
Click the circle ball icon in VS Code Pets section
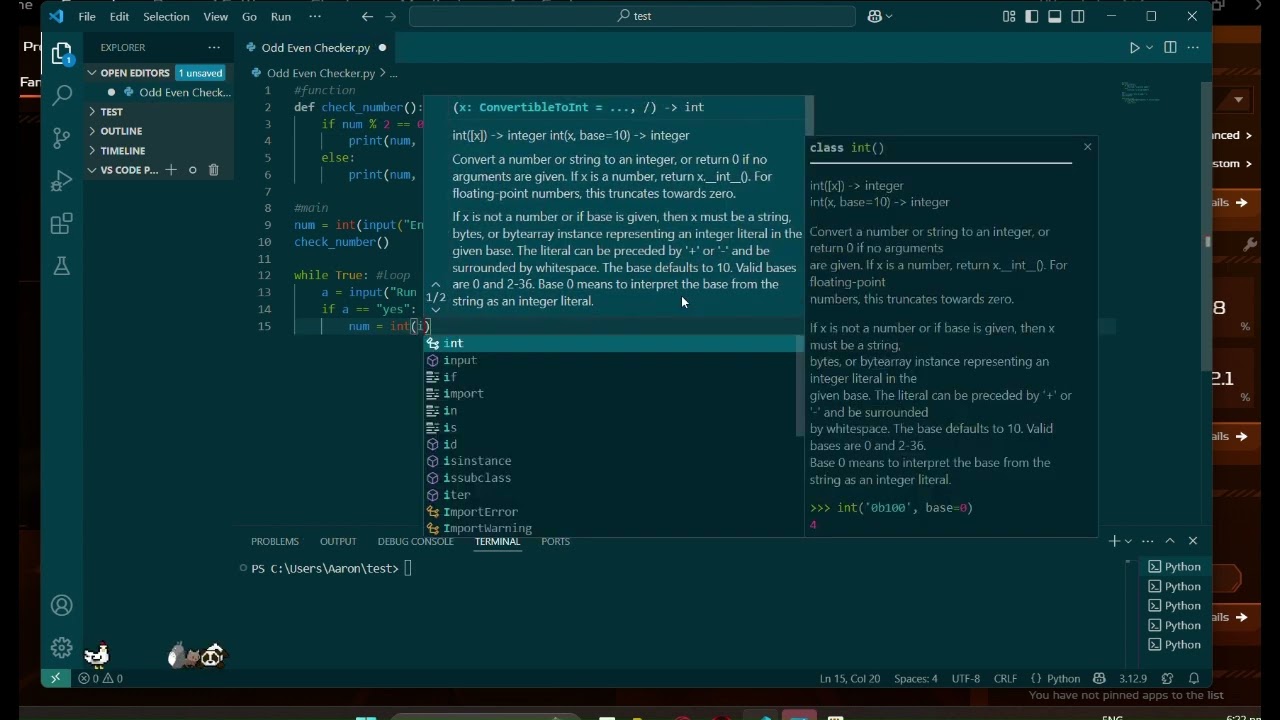pos(193,170)
